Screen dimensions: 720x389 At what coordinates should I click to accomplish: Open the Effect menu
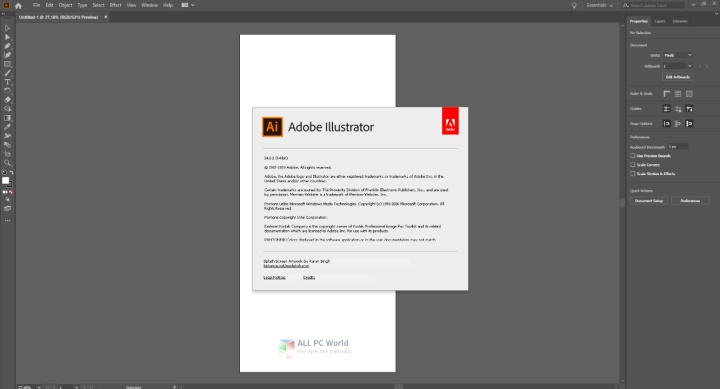(115, 5)
